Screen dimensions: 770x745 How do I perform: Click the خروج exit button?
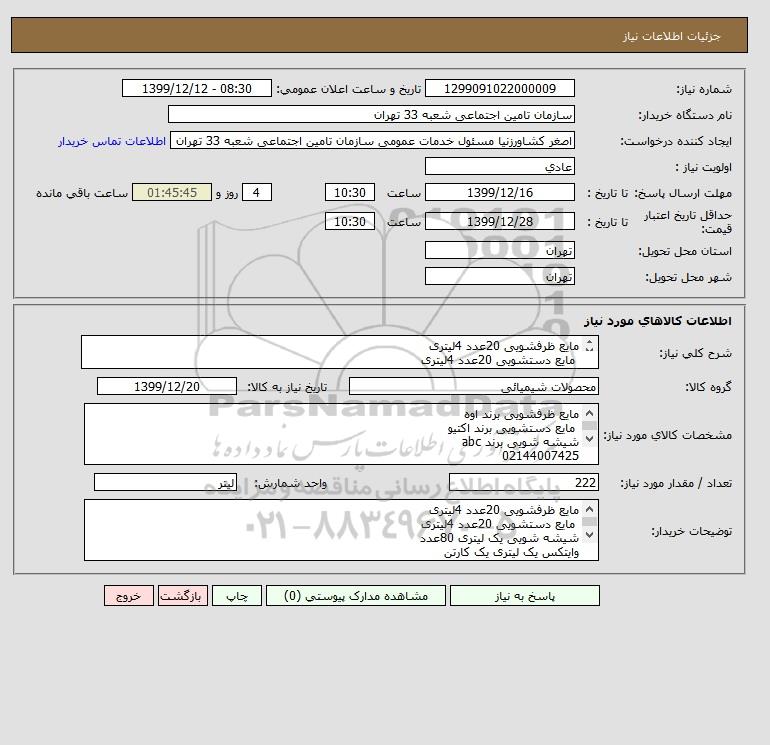tap(129, 596)
